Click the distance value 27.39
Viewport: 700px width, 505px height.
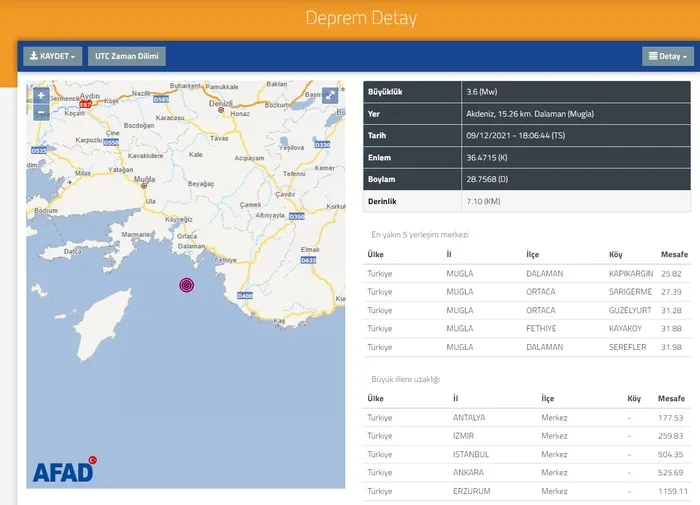(x=671, y=292)
